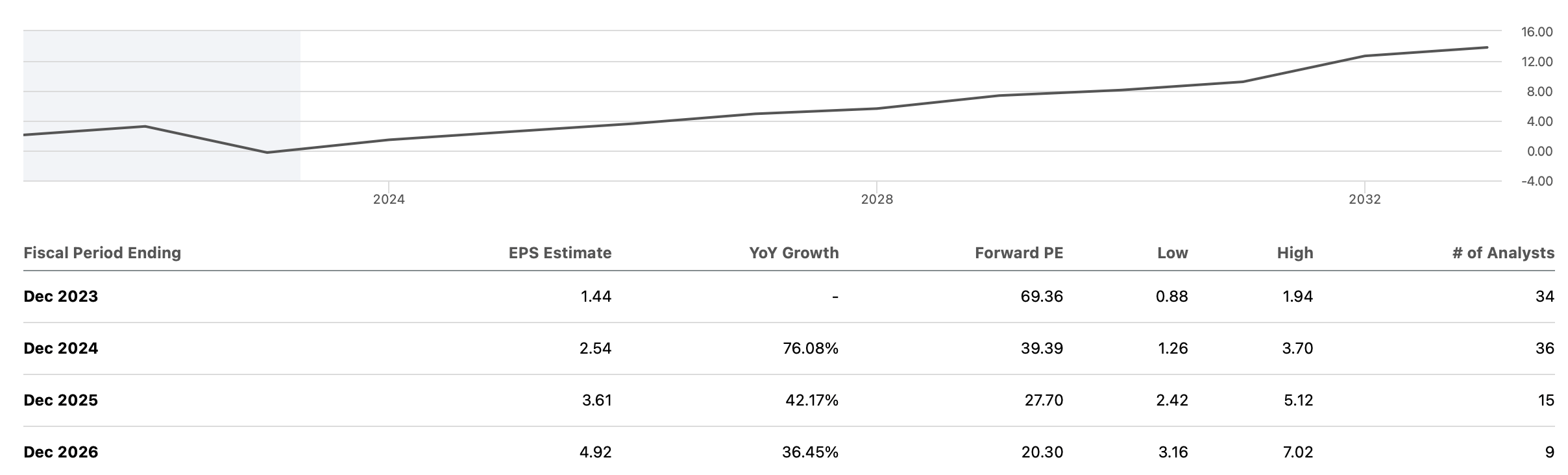The height and width of the screenshot is (475, 1568).
Task: Click the Dec 2025 fiscal period
Action: [x=60, y=400]
